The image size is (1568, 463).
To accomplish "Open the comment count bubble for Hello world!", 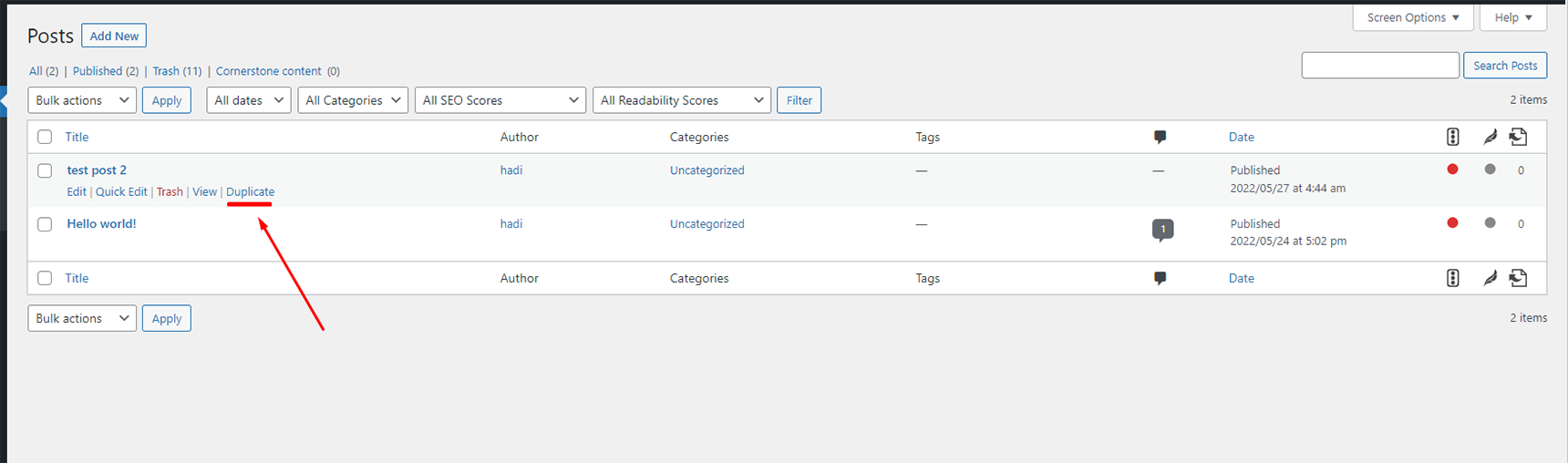I will (1162, 230).
